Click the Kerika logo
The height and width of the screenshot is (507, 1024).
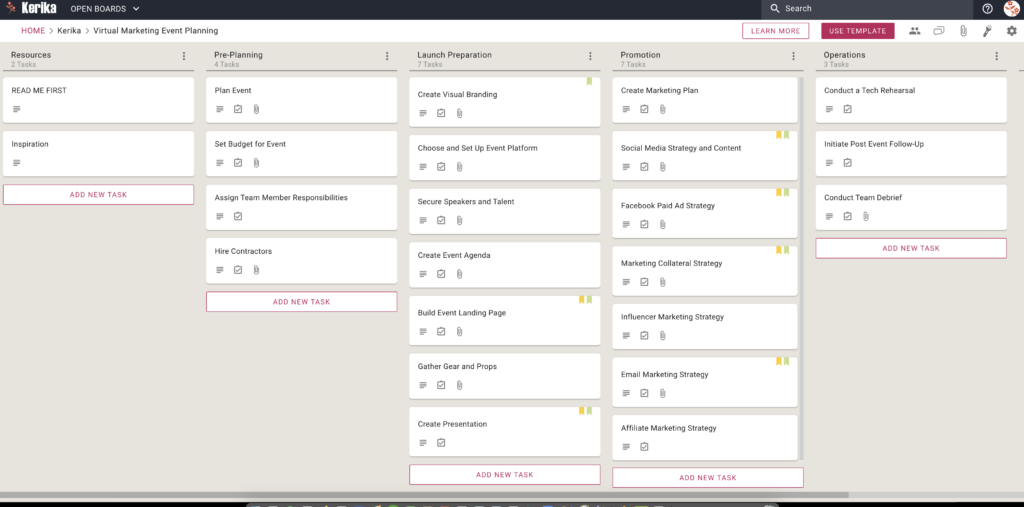pos(31,8)
